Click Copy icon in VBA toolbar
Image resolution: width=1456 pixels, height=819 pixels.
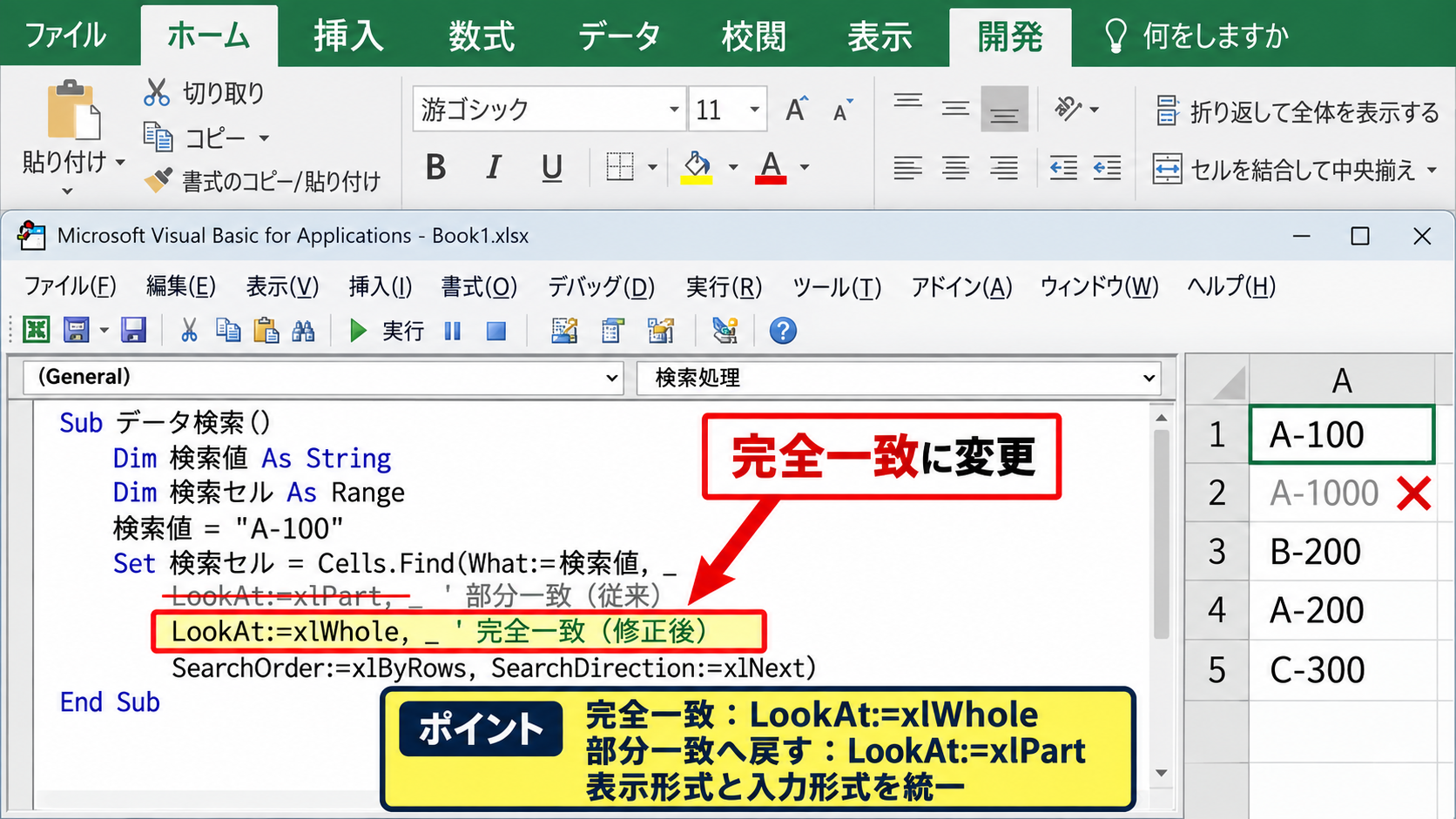tap(228, 330)
